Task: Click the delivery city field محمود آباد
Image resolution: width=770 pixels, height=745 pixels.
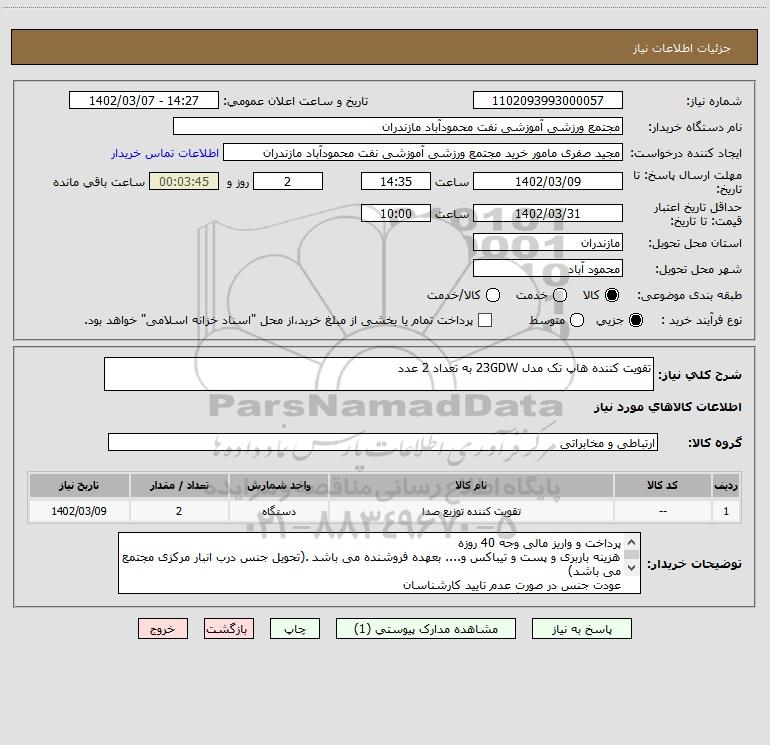Action: (x=548, y=269)
